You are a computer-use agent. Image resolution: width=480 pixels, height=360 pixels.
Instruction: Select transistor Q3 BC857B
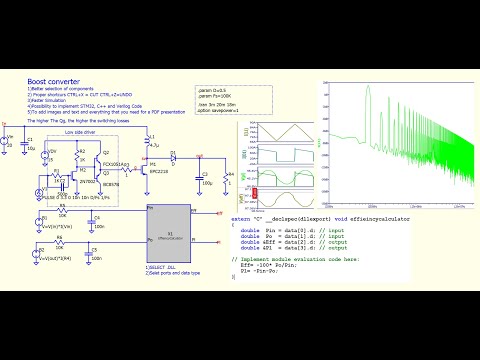tap(98, 175)
